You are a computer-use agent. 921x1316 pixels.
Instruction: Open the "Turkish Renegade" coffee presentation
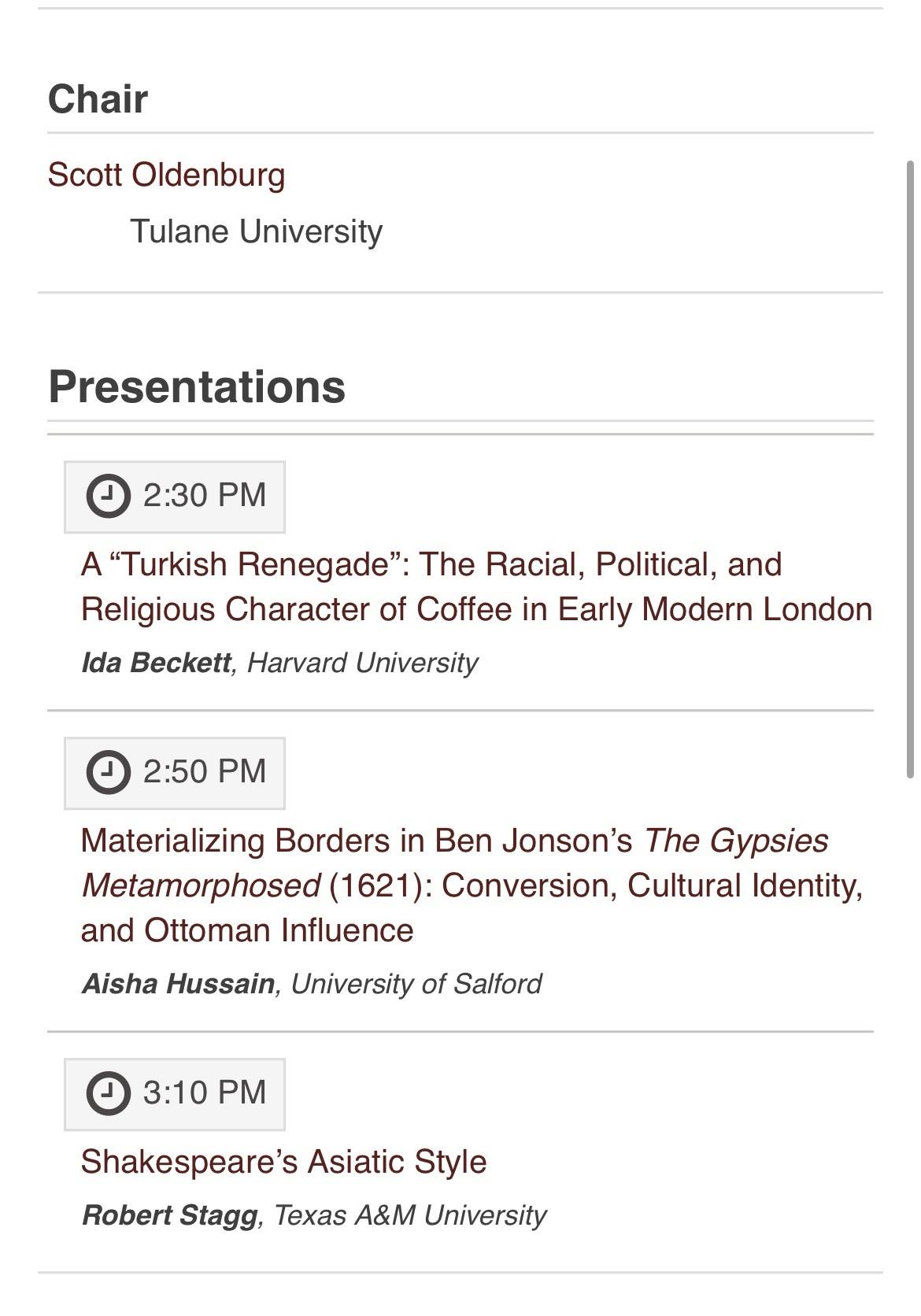click(x=475, y=586)
